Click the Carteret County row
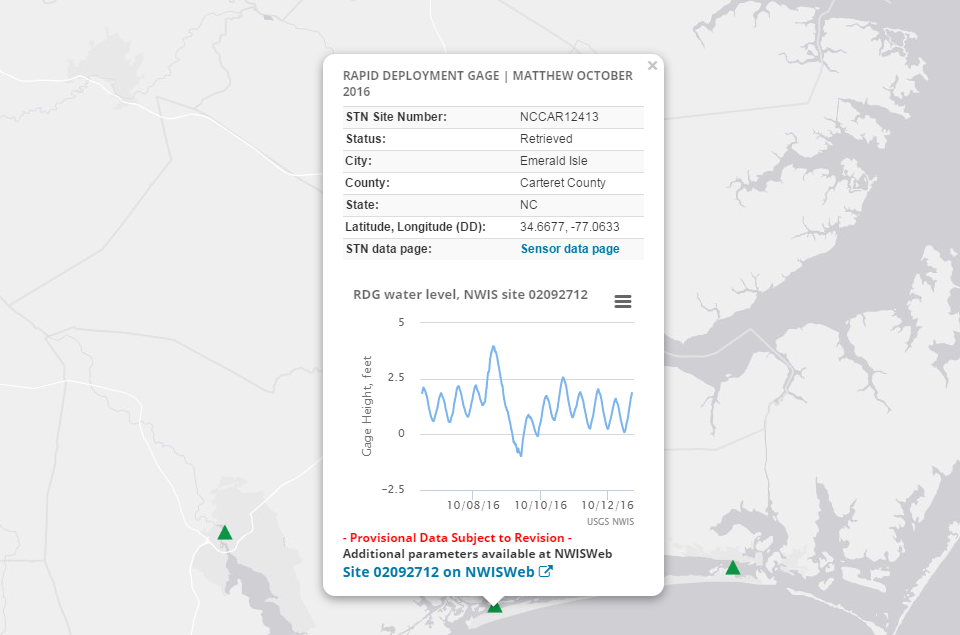The height and width of the screenshot is (635, 960). [564, 183]
